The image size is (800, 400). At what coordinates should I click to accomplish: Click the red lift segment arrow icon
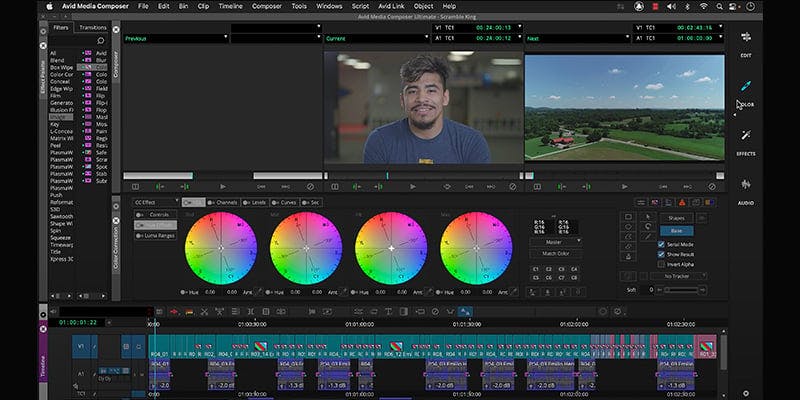(x=174, y=311)
